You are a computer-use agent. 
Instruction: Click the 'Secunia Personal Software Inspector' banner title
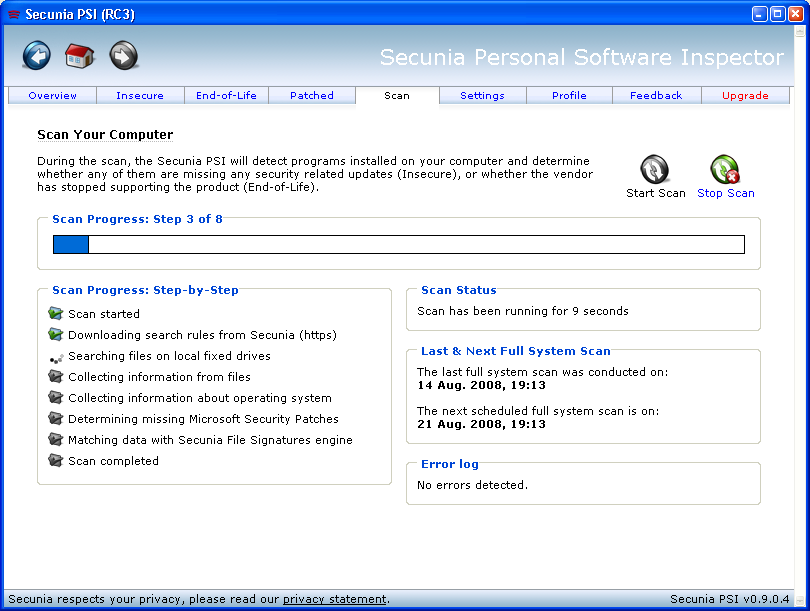[582, 57]
